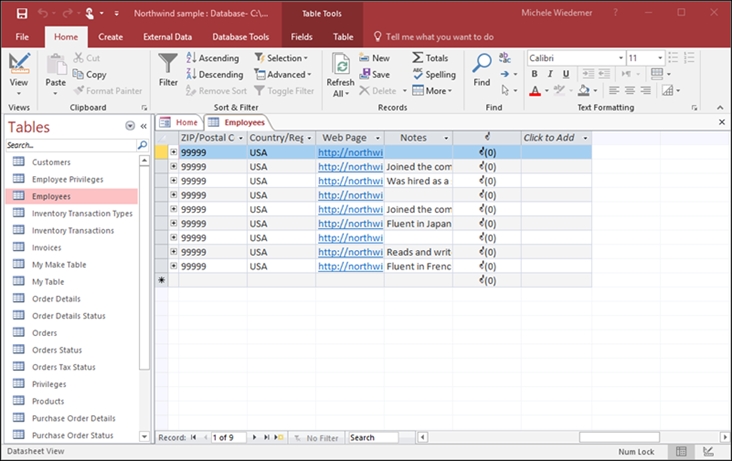Expand the first employee row subdatasheet

tap(173, 152)
